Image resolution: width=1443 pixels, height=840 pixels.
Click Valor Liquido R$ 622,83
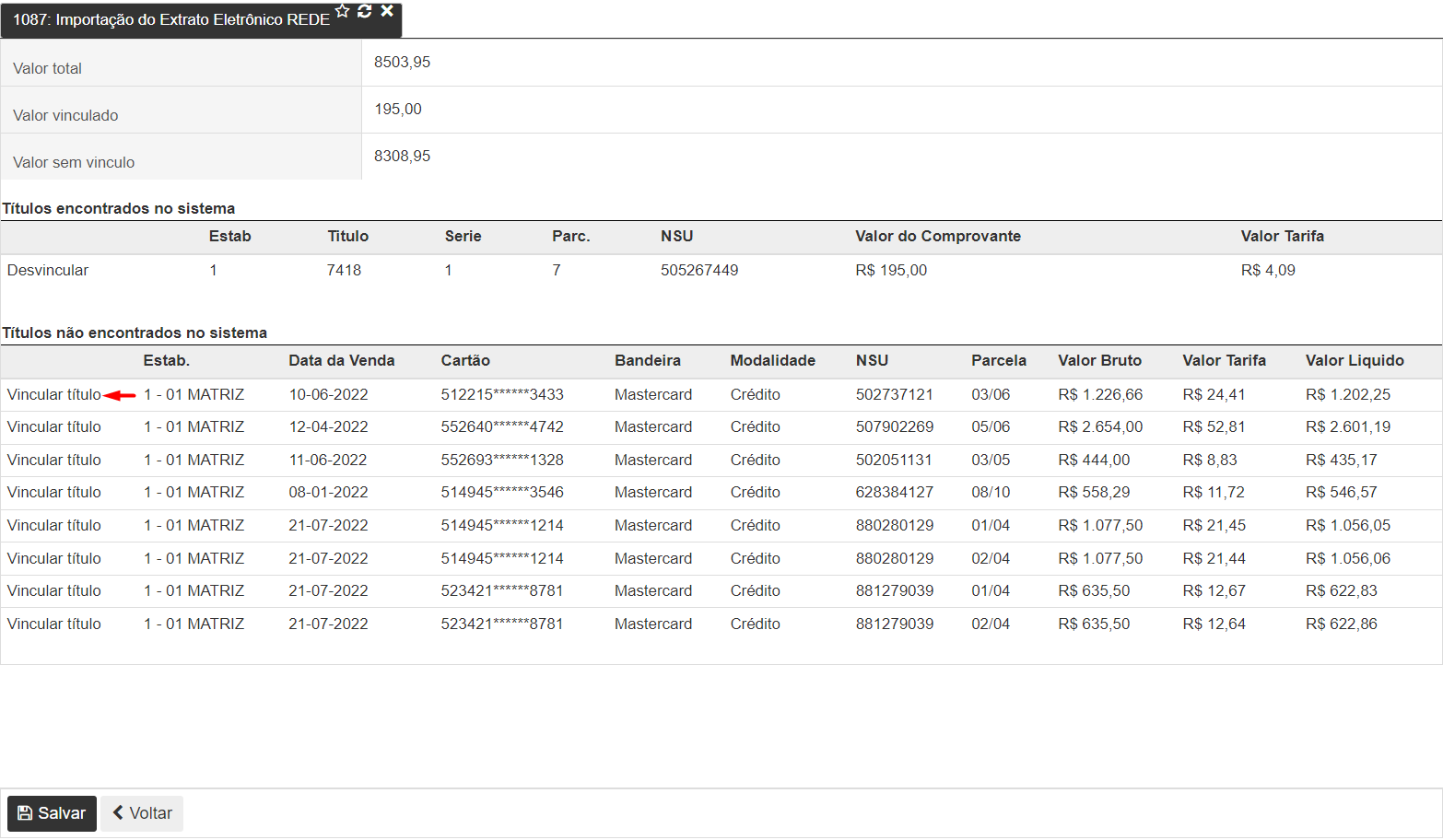tap(1341, 590)
